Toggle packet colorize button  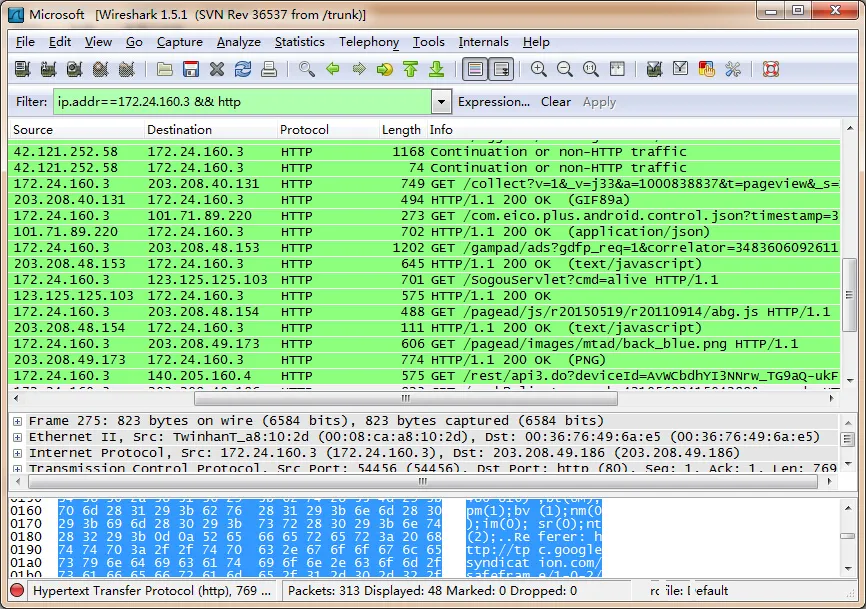(x=475, y=69)
